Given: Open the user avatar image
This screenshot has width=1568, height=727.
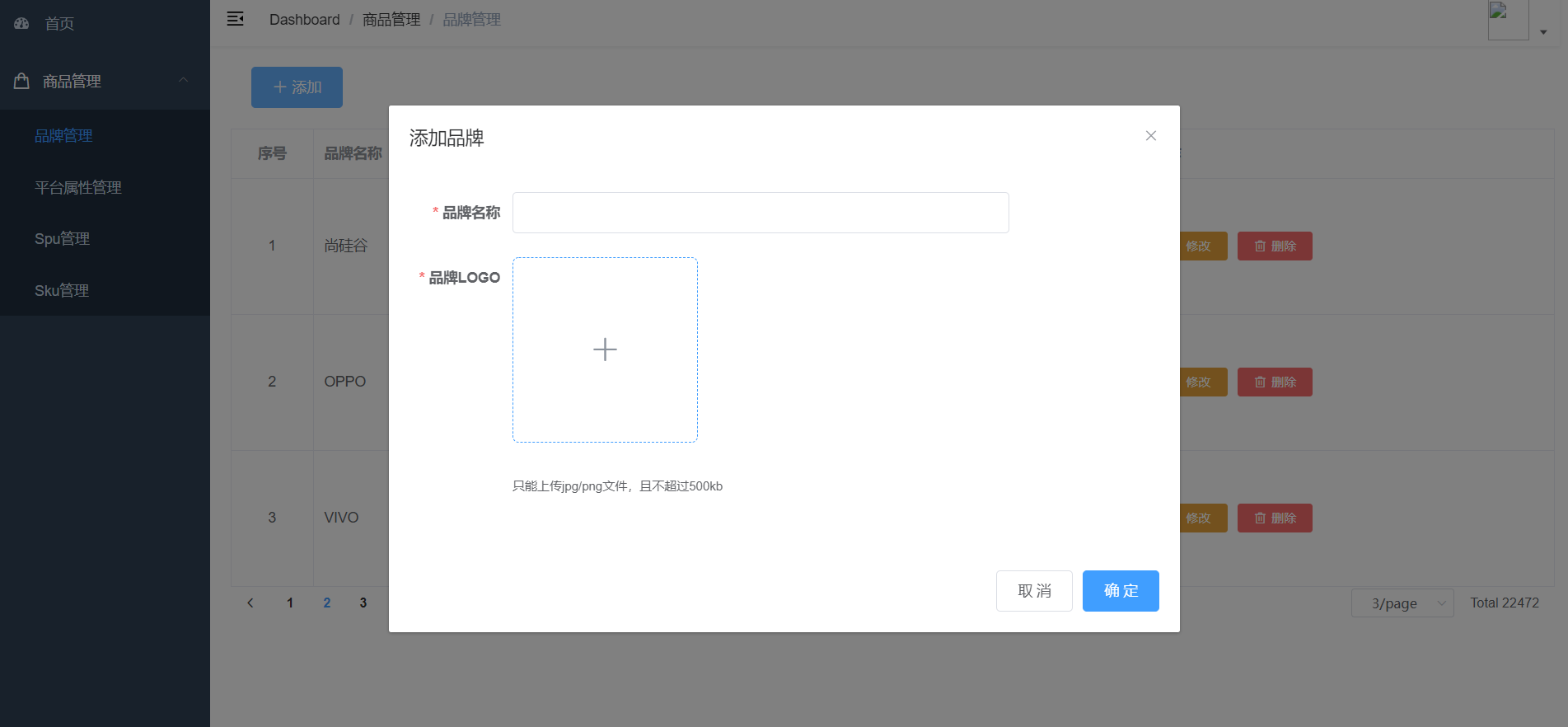Looking at the screenshot, I should pyautogui.click(x=1508, y=20).
